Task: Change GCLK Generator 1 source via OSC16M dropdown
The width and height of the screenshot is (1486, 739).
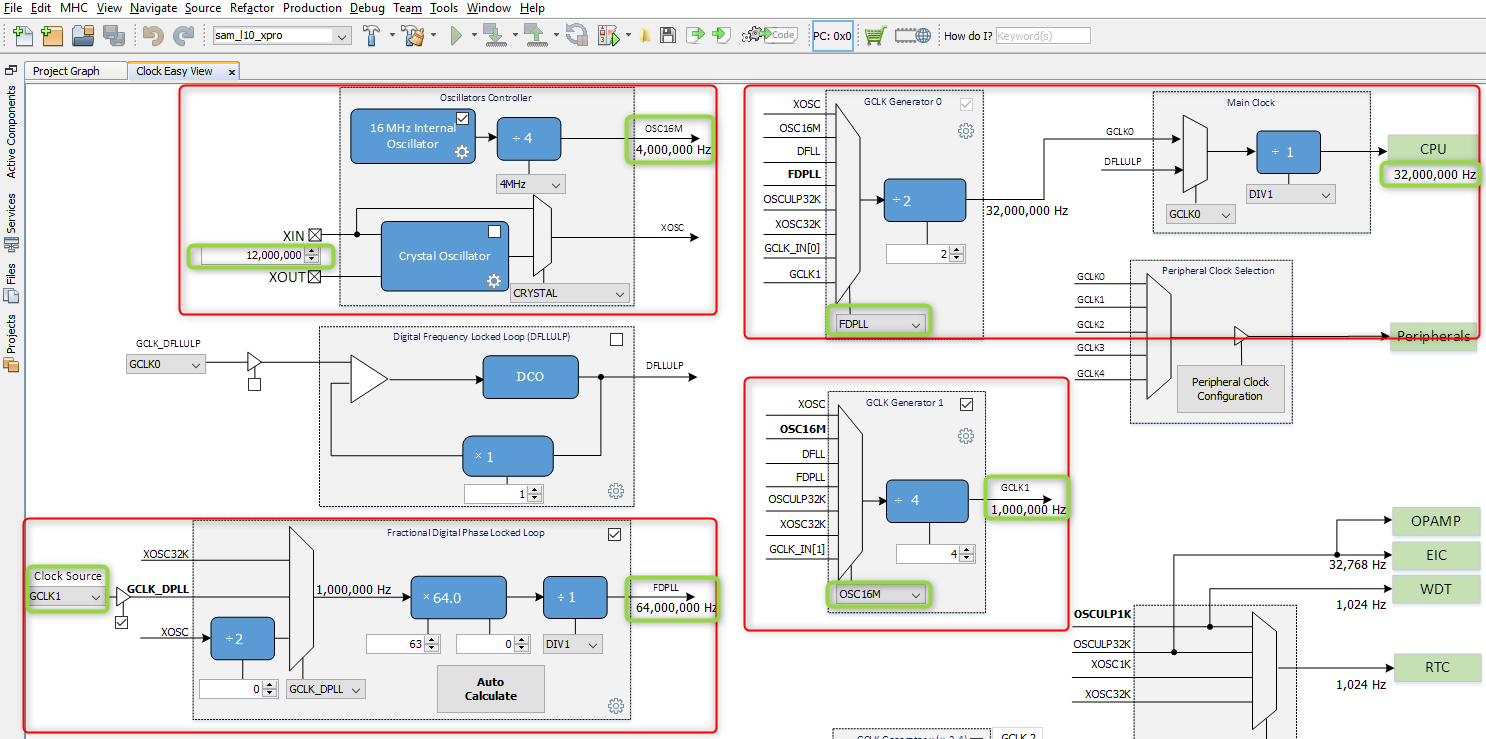Action: (x=878, y=594)
